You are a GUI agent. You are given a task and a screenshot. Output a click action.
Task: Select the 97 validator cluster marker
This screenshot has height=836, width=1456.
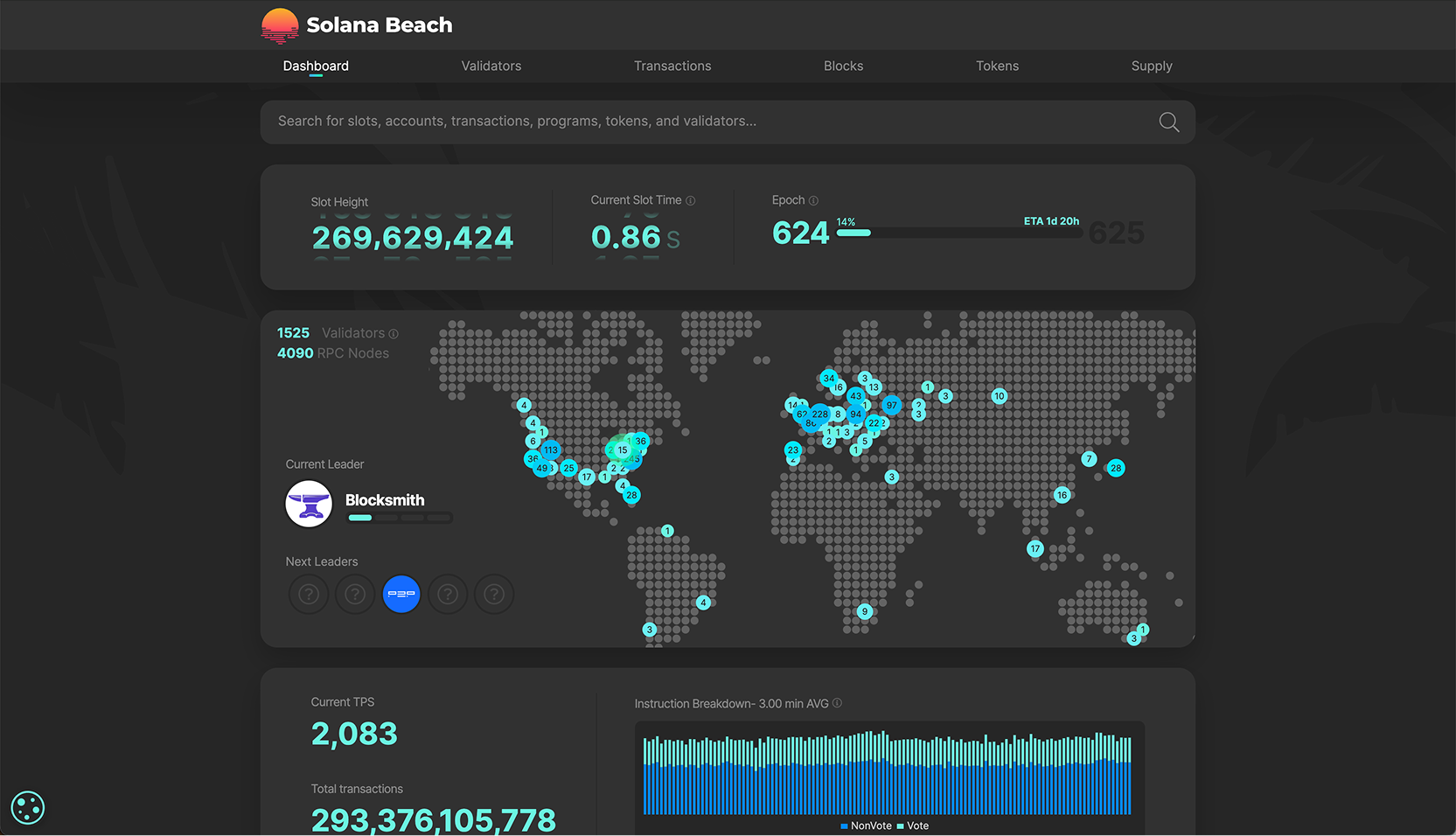click(891, 405)
